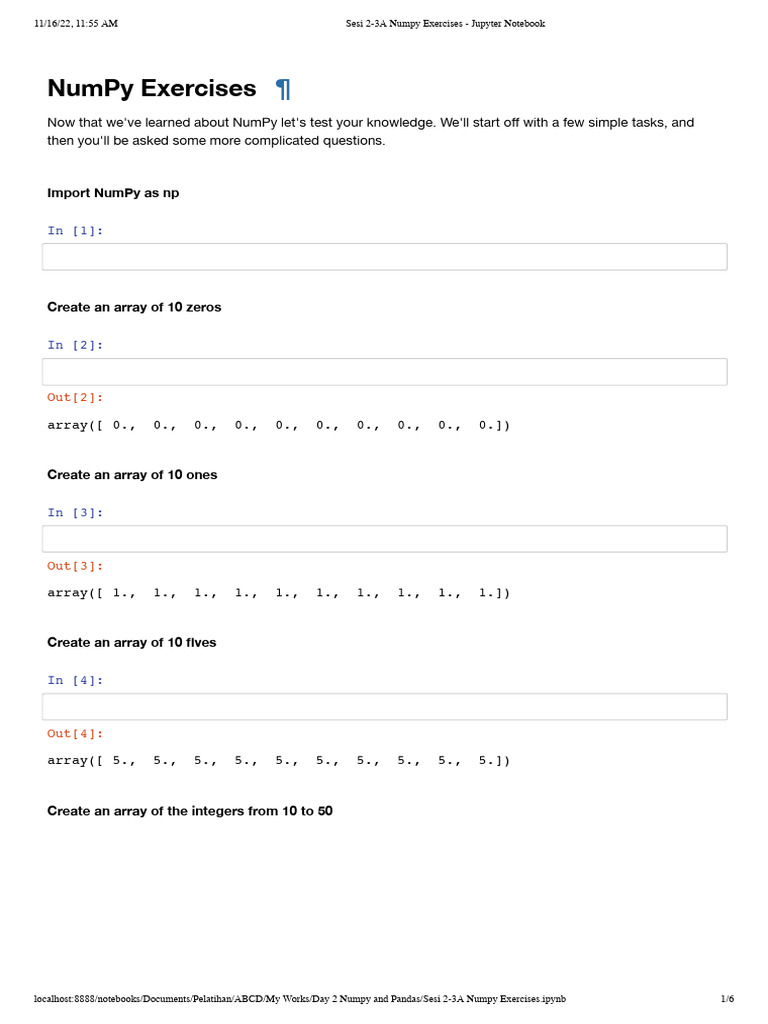Click the empty In [1] code cell
The height and width of the screenshot is (1024, 768).
(x=384, y=257)
